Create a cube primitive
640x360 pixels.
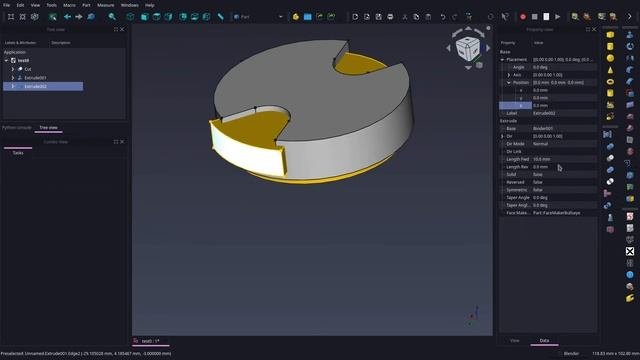click(610, 35)
